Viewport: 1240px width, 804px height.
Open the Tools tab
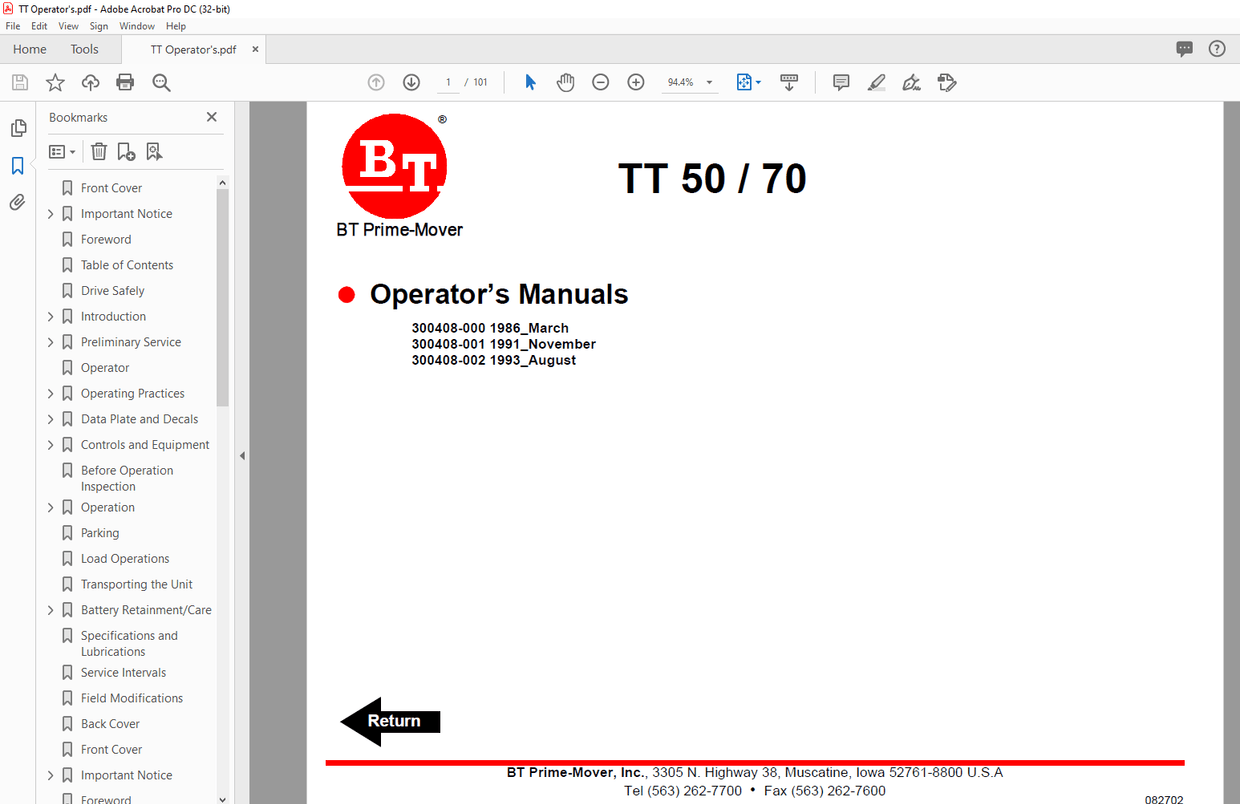[x=84, y=48]
